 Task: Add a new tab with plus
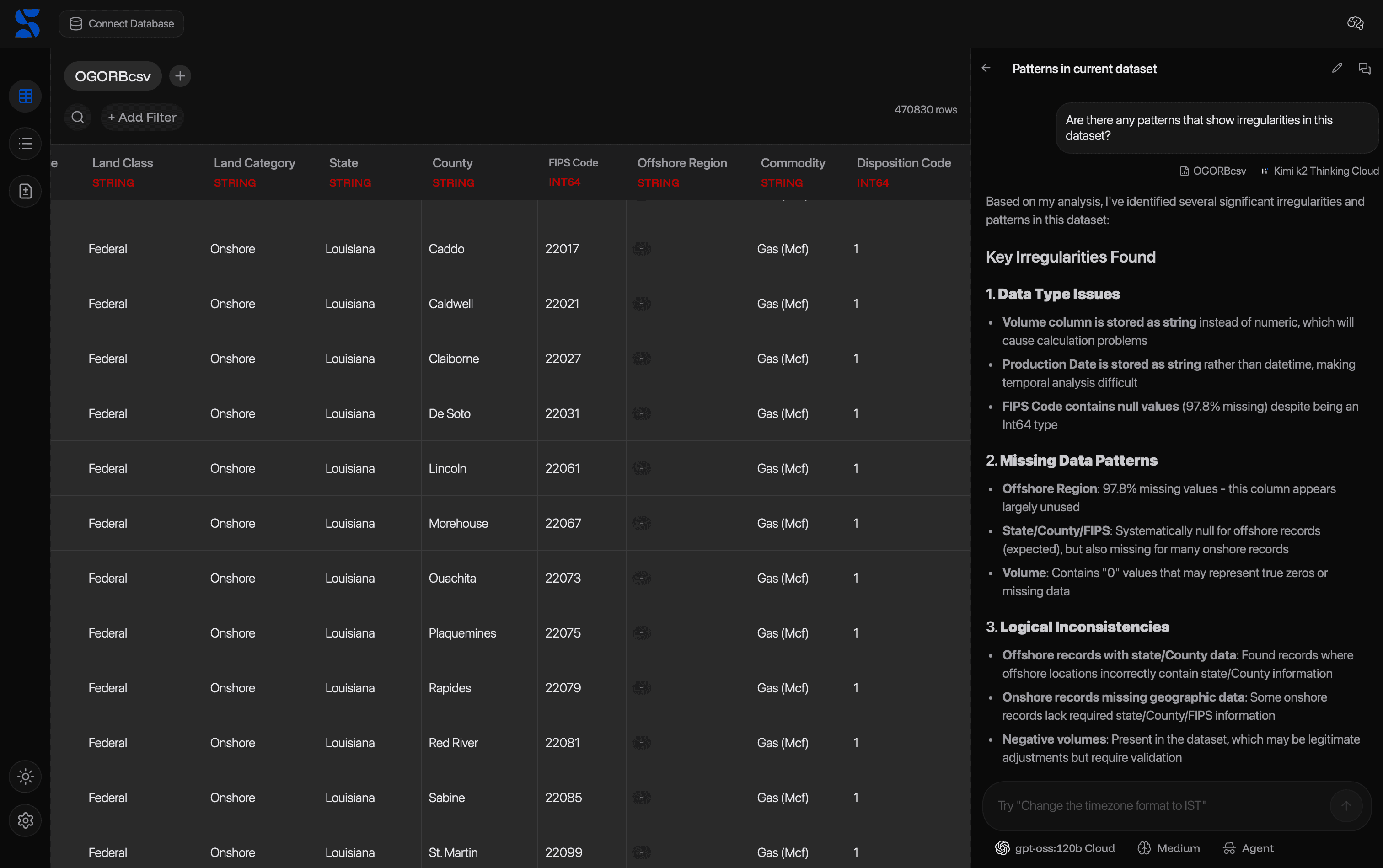pyautogui.click(x=180, y=76)
